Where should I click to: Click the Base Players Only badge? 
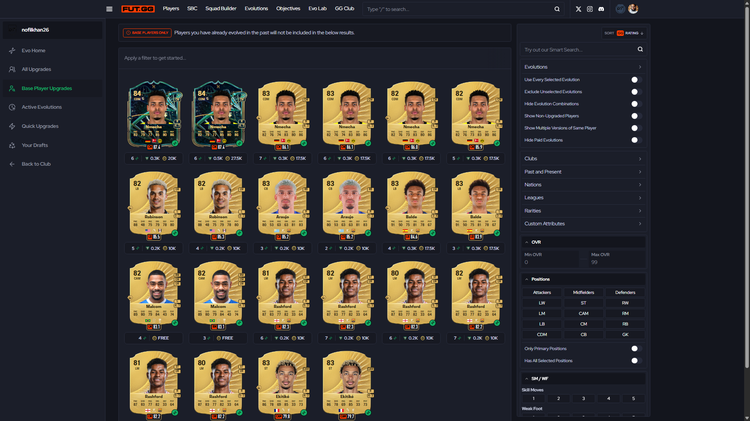[147, 33]
